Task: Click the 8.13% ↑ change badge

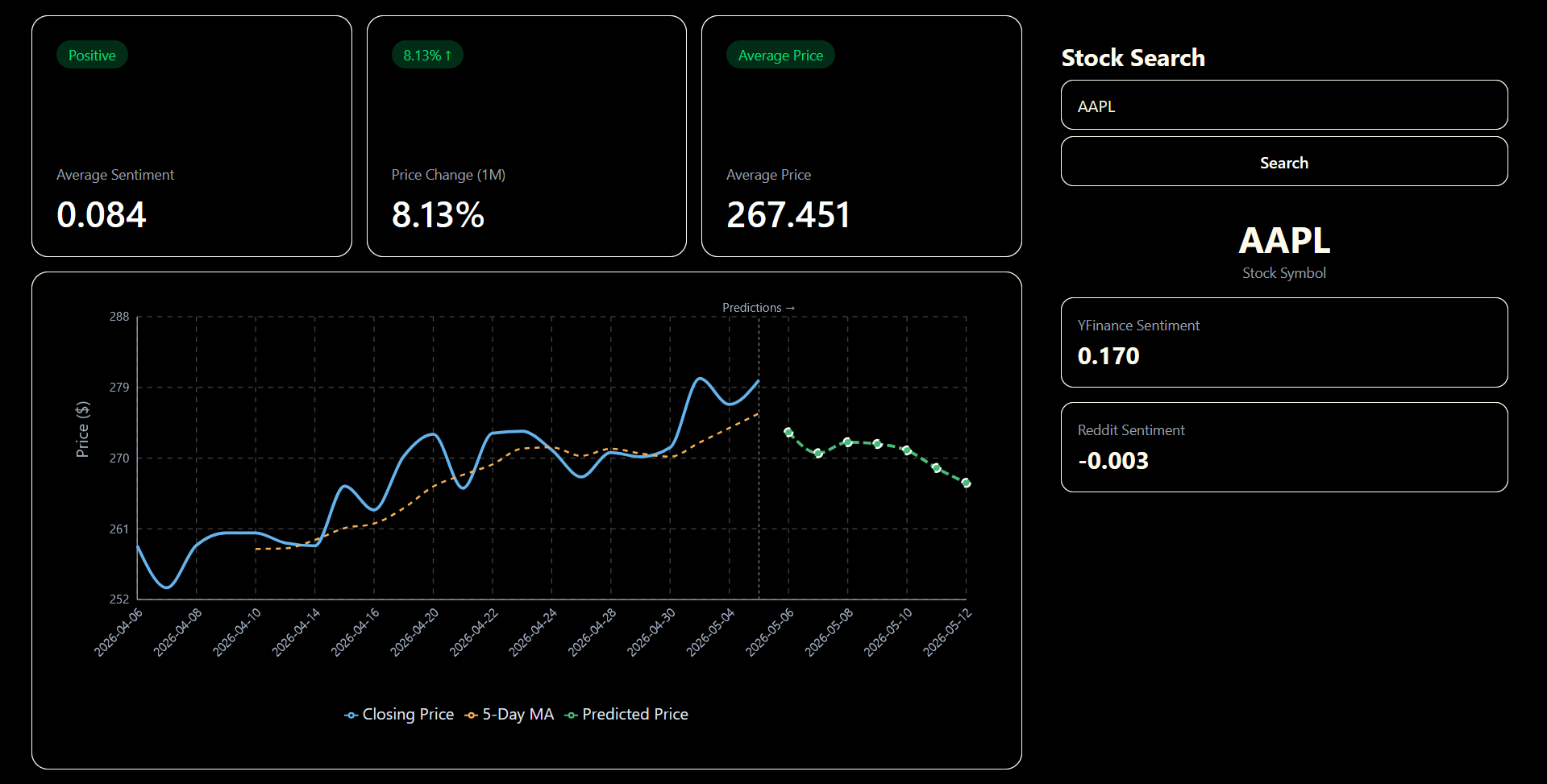Action: click(x=427, y=55)
